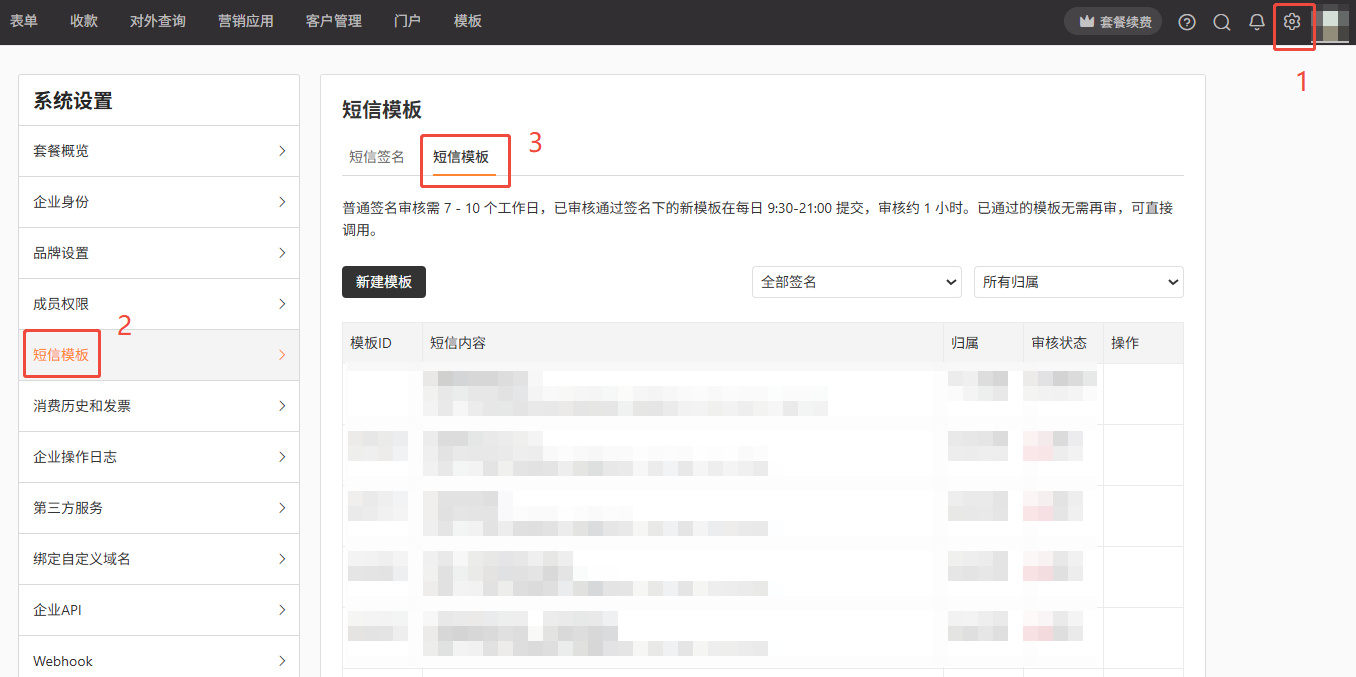Open the 对外查询 menu
1356x677 pixels.
(158, 20)
